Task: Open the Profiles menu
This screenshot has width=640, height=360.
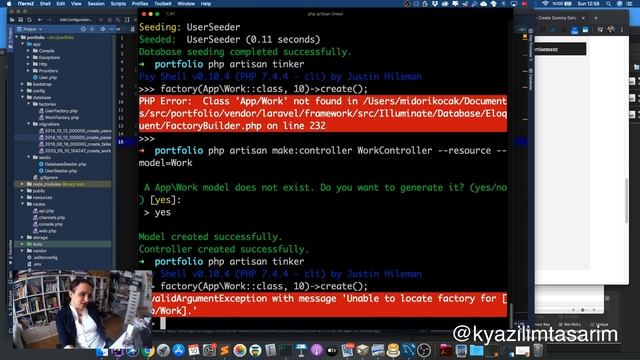Action: 140,4
